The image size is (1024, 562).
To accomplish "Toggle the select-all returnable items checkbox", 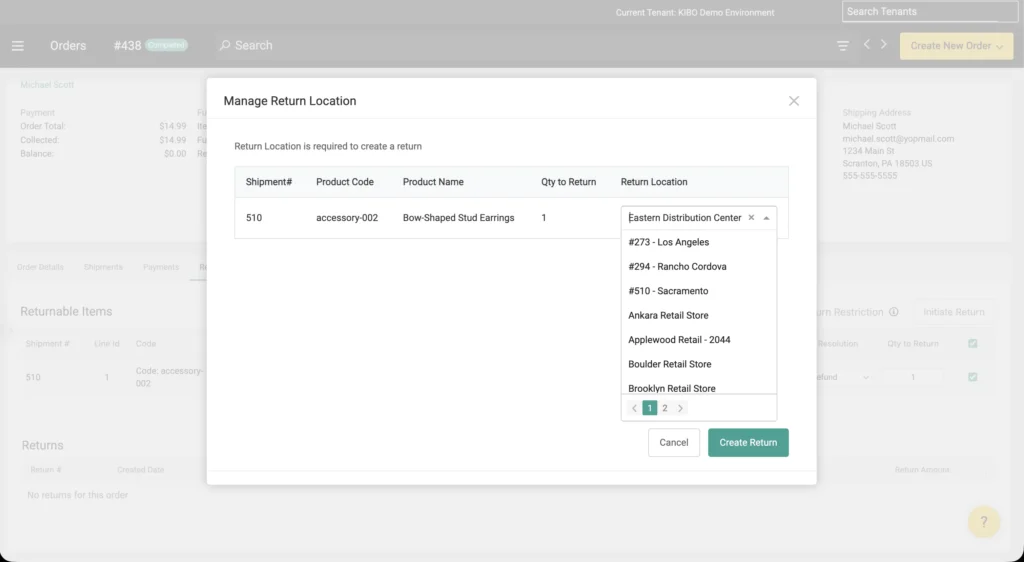I will (x=973, y=344).
